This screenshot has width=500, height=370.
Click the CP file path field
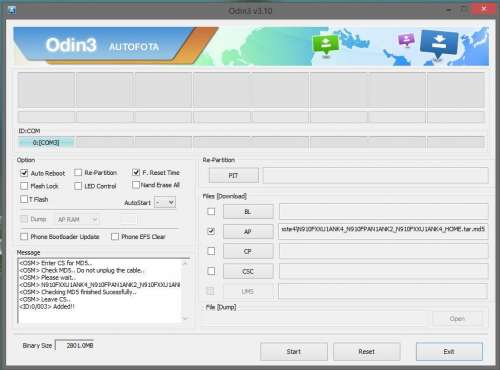coord(383,251)
